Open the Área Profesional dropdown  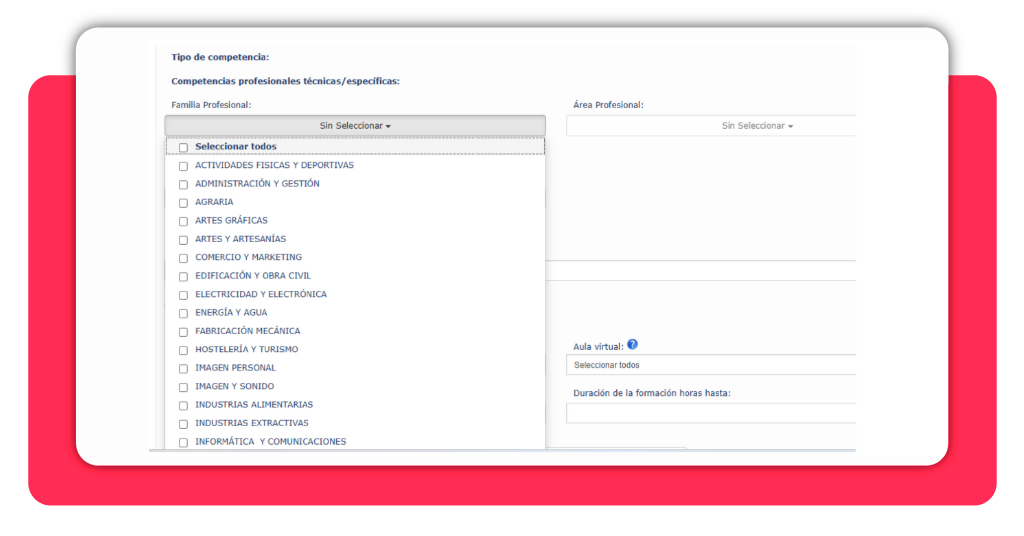(x=711, y=125)
